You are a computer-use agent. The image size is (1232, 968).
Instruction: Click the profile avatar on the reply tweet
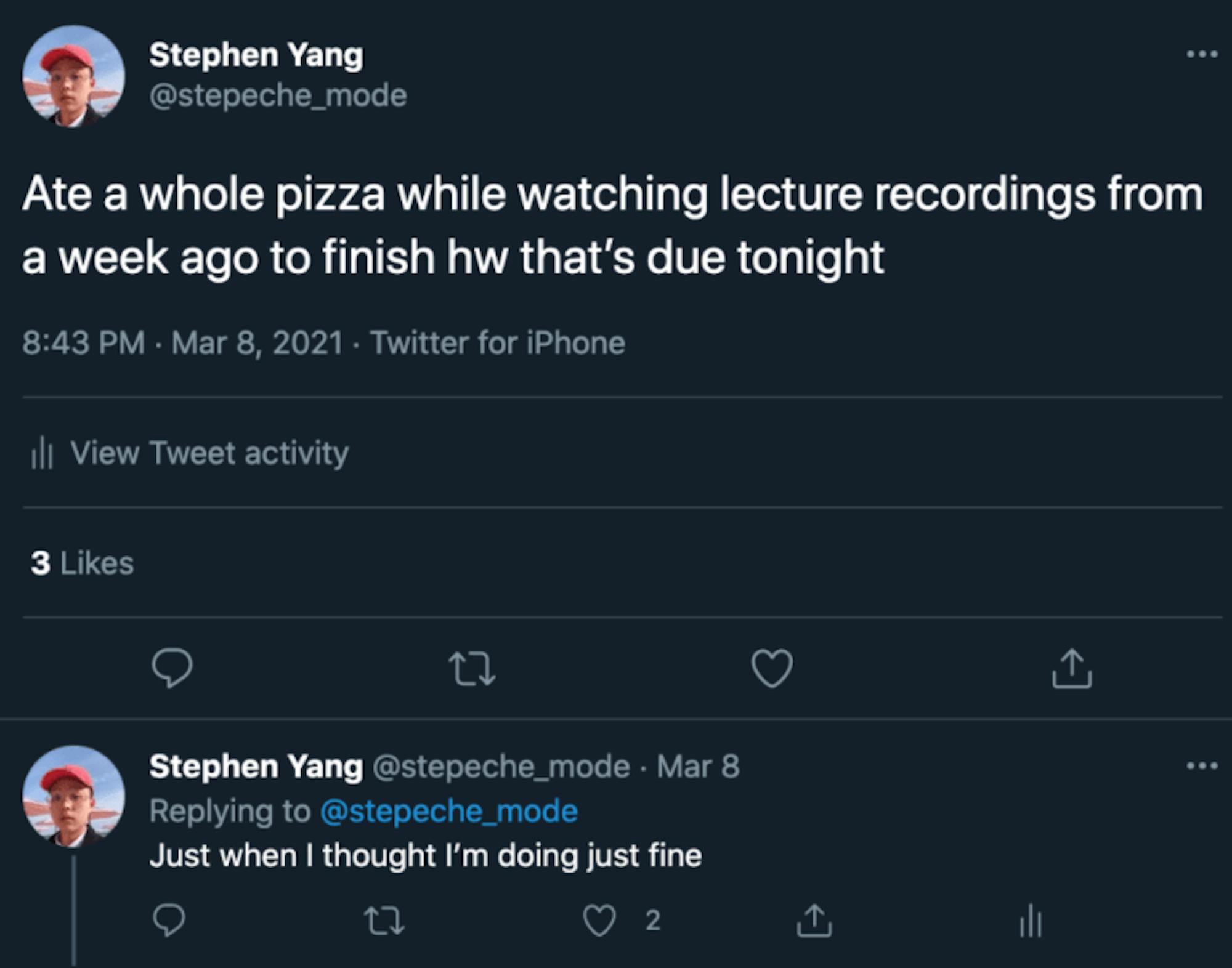tap(73, 796)
